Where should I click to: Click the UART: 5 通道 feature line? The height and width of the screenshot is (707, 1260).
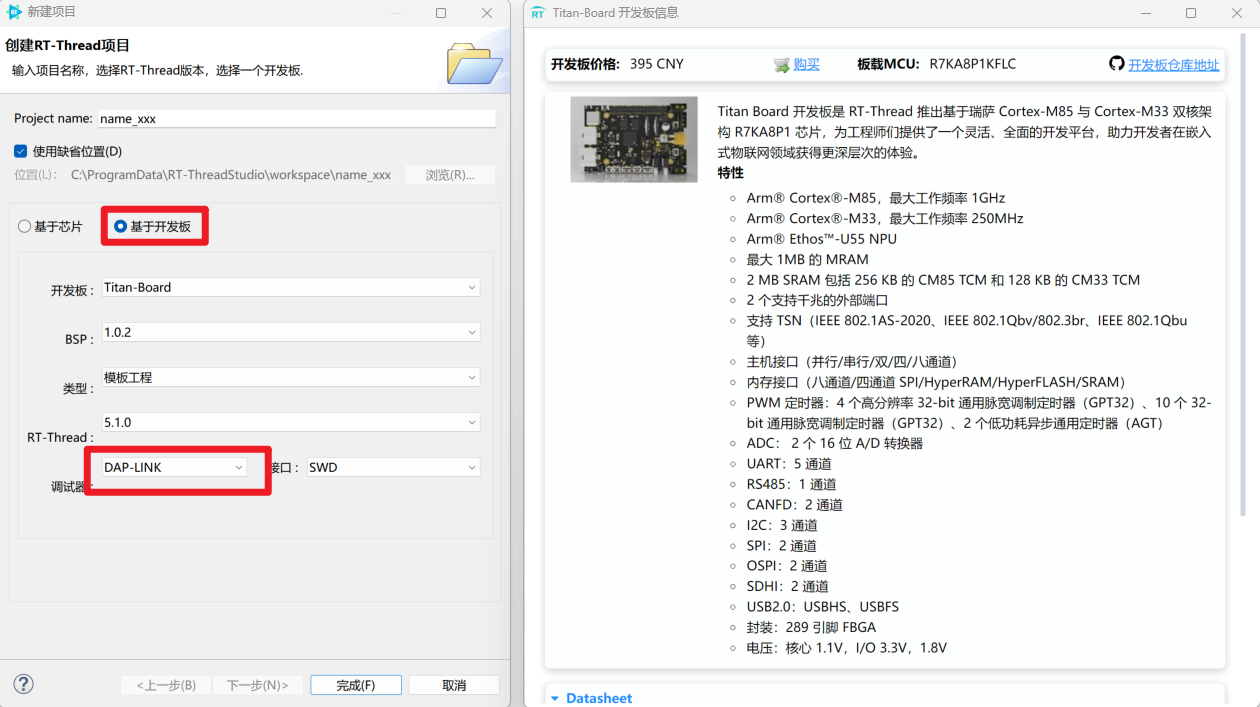pos(789,464)
